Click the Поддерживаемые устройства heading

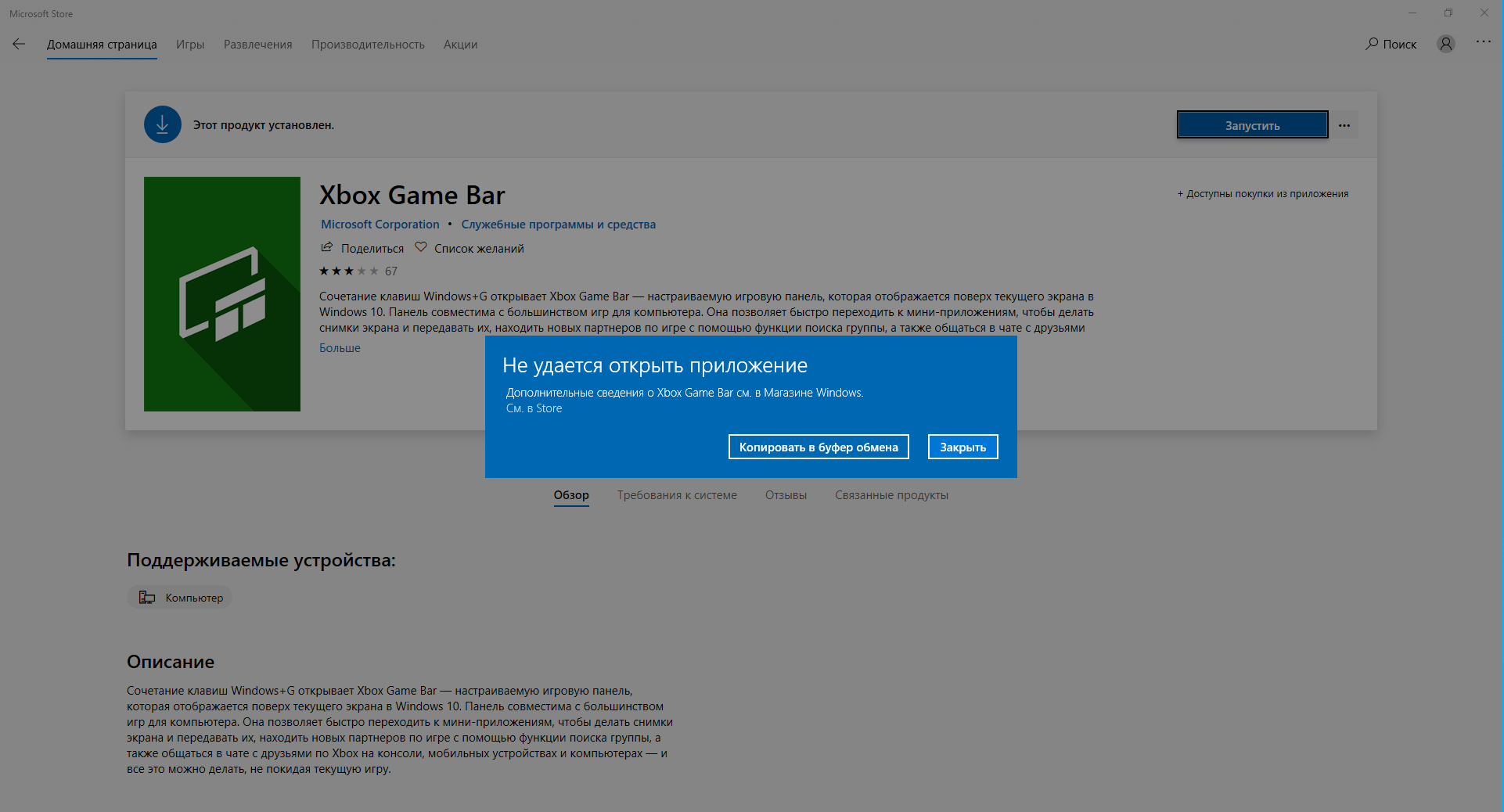pos(261,560)
